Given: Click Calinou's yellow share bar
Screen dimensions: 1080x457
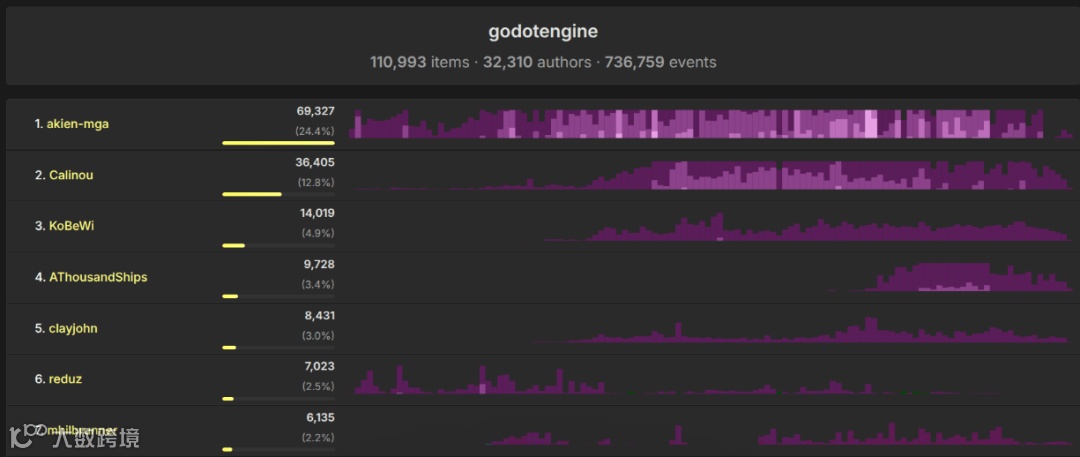Looking at the screenshot, I should [x=251, y=194].
